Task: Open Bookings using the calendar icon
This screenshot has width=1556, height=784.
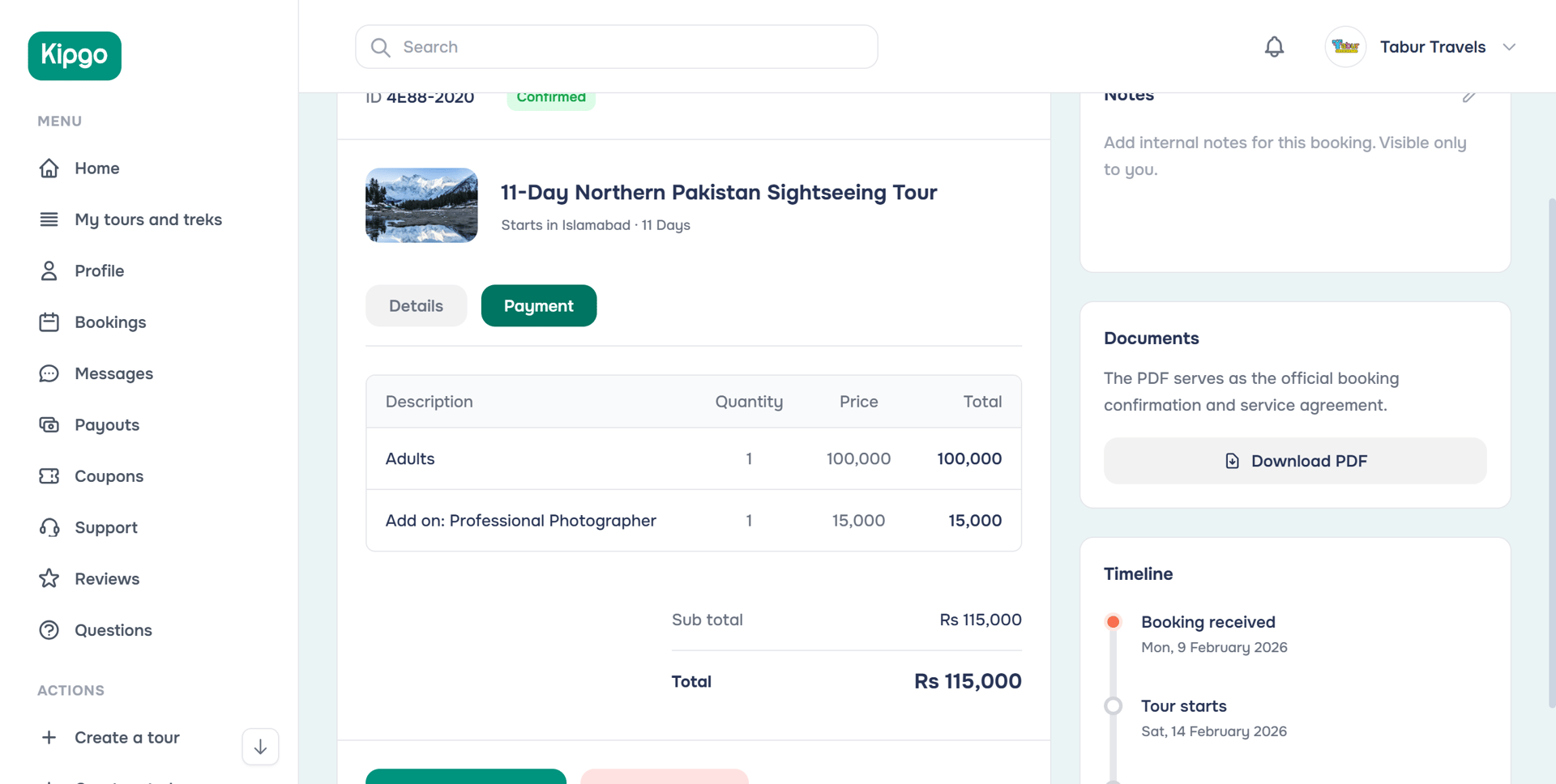Action: coord(49,322)
